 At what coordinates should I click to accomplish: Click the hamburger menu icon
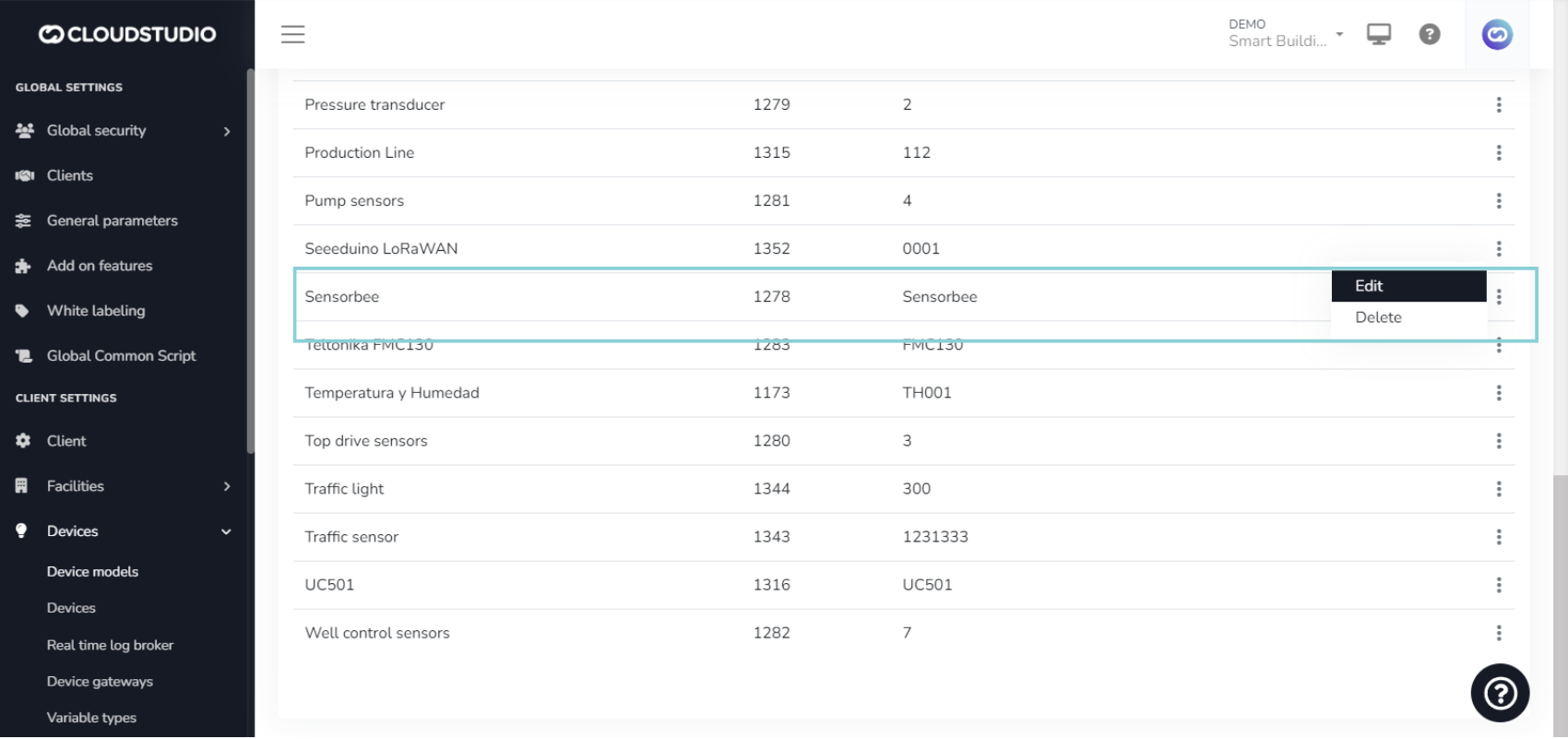click(292, 34)
